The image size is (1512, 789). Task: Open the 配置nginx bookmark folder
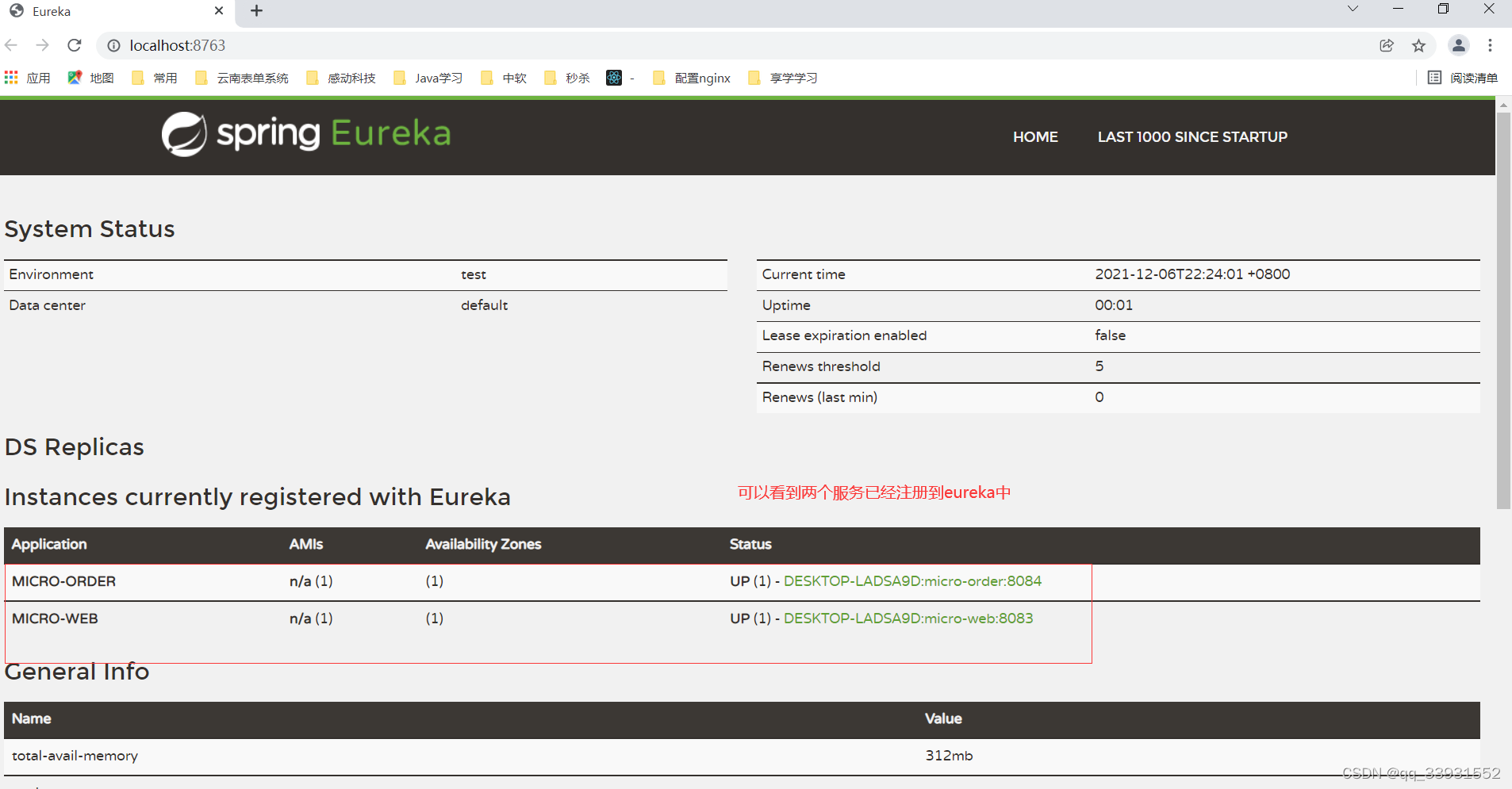click(x=692, y=78)
